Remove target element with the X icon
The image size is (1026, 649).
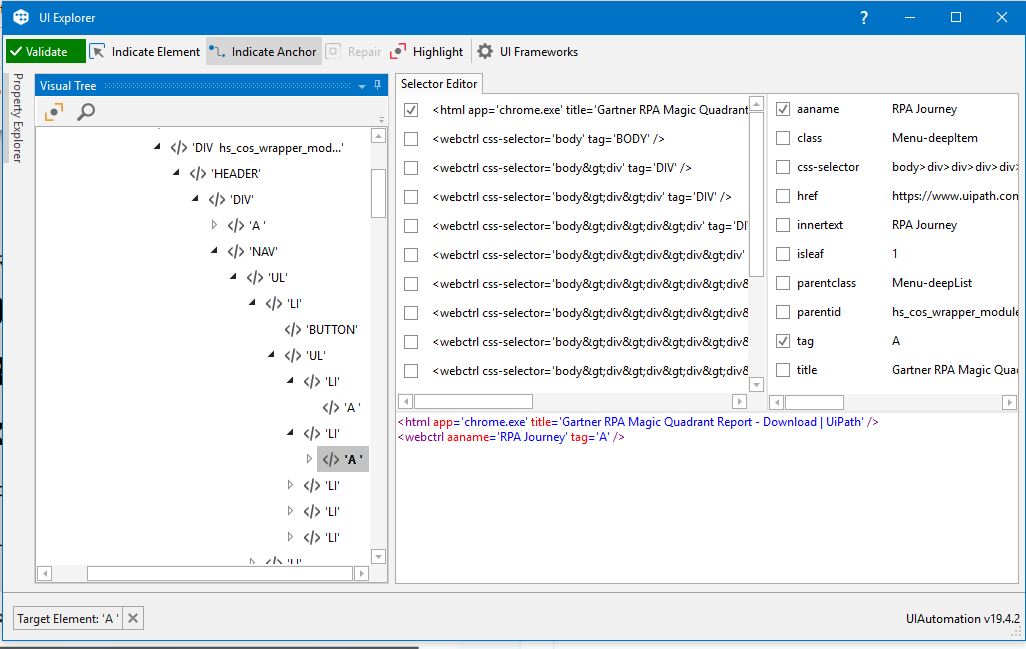click(134, 618)
